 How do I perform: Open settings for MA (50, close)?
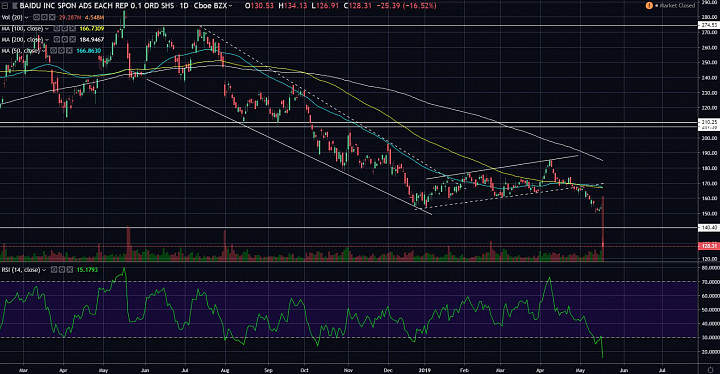[x=62, y=51]
